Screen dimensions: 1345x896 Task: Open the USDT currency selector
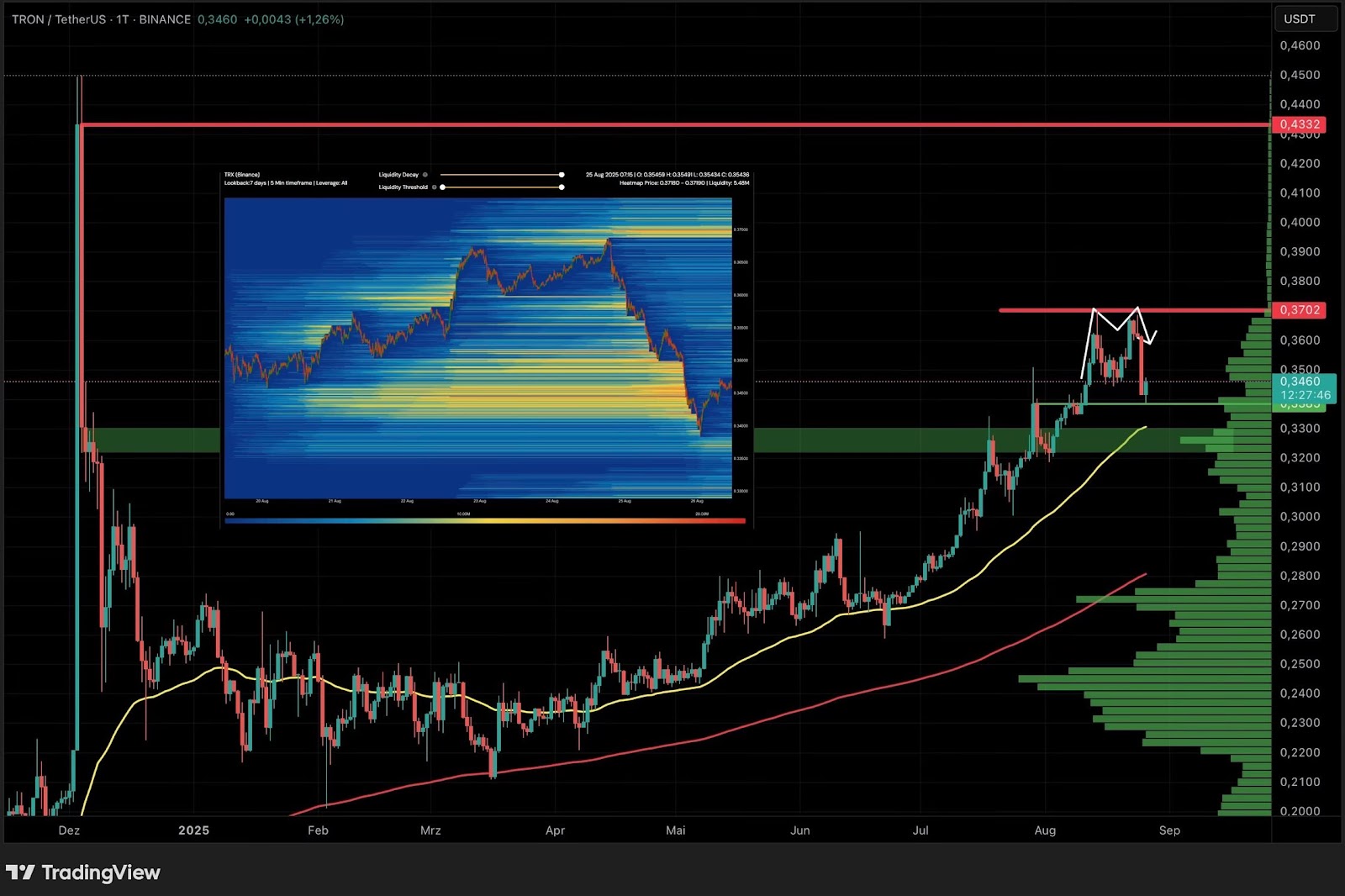point(1305,18)
